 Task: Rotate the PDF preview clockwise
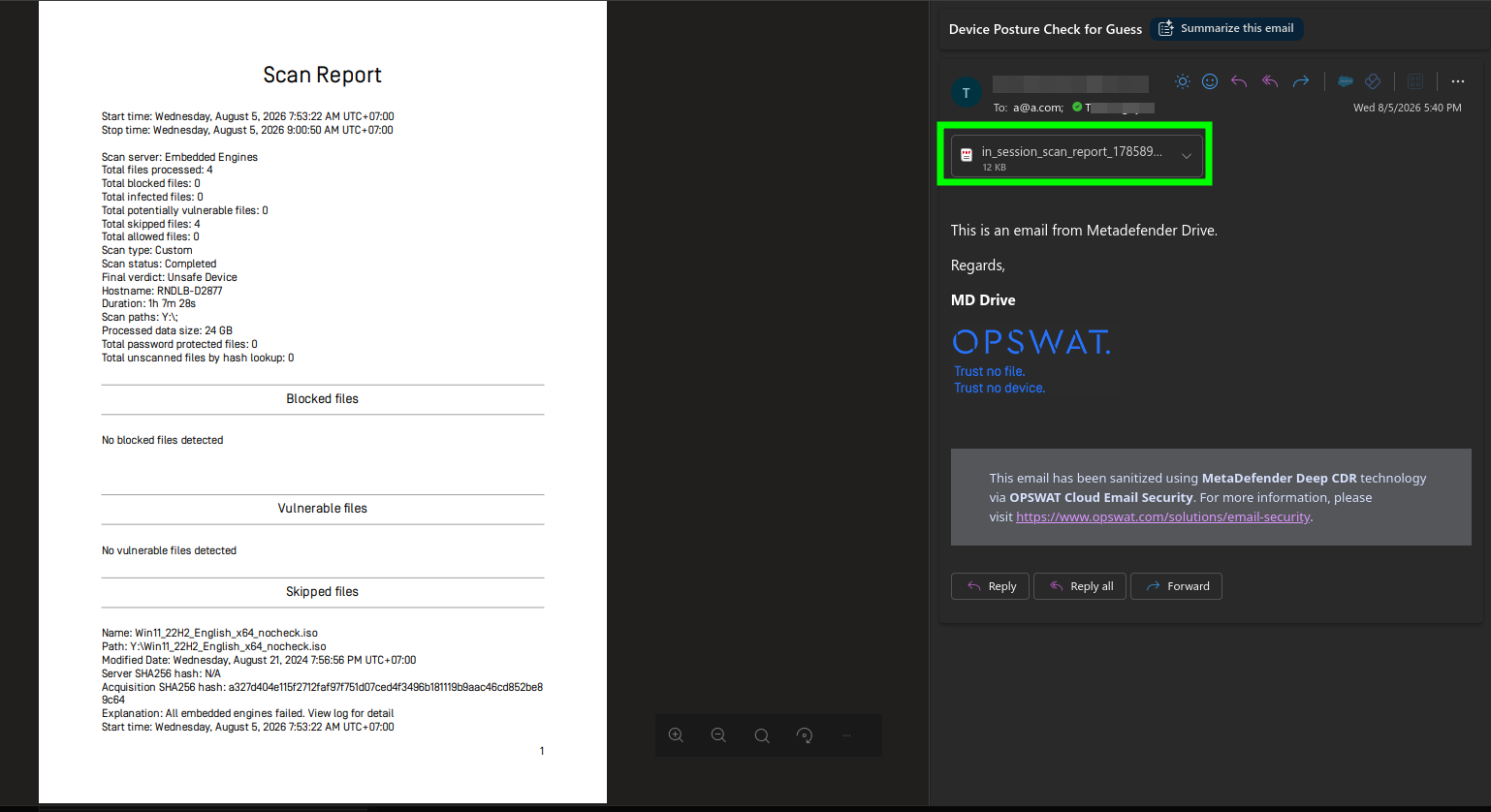click(805, 735)
